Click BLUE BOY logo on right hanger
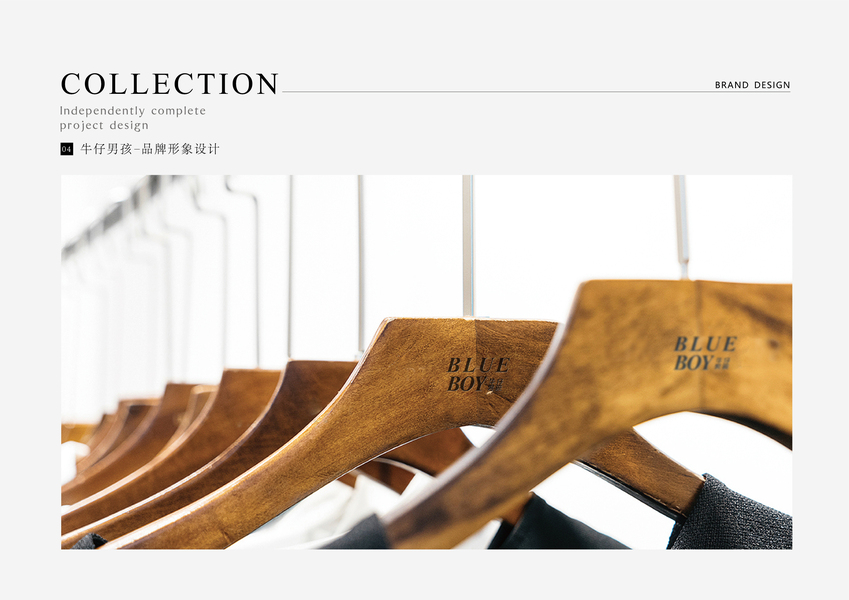 (x=705, y=353)
